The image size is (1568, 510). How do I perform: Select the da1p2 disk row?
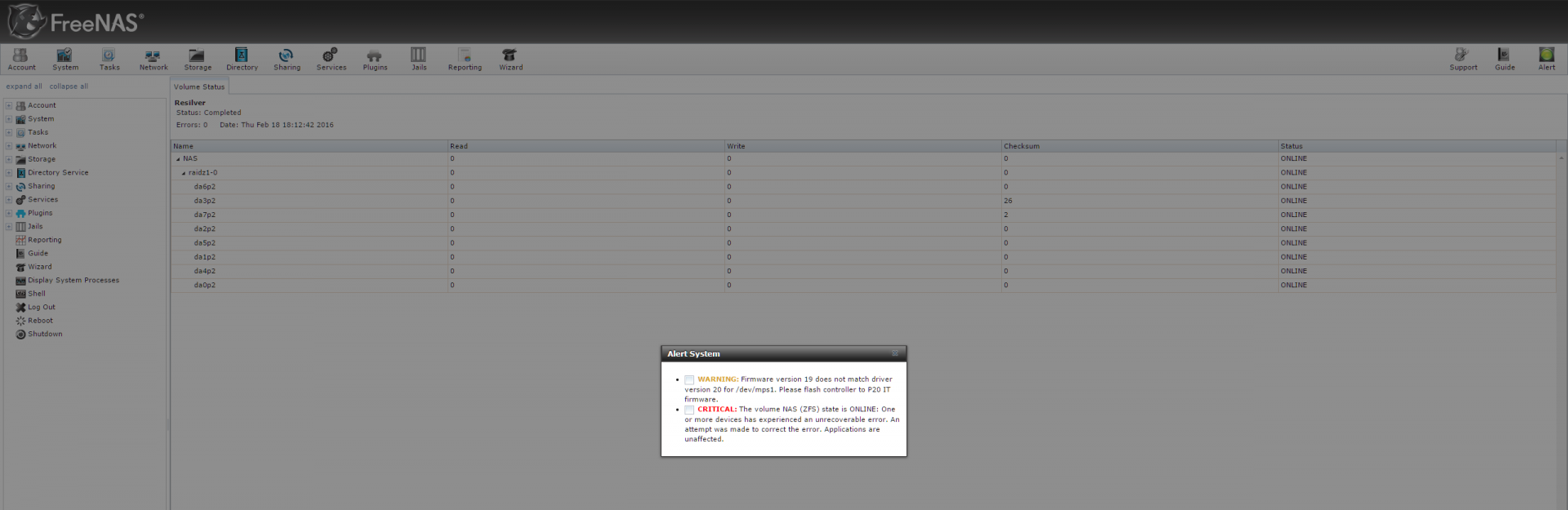863,257
